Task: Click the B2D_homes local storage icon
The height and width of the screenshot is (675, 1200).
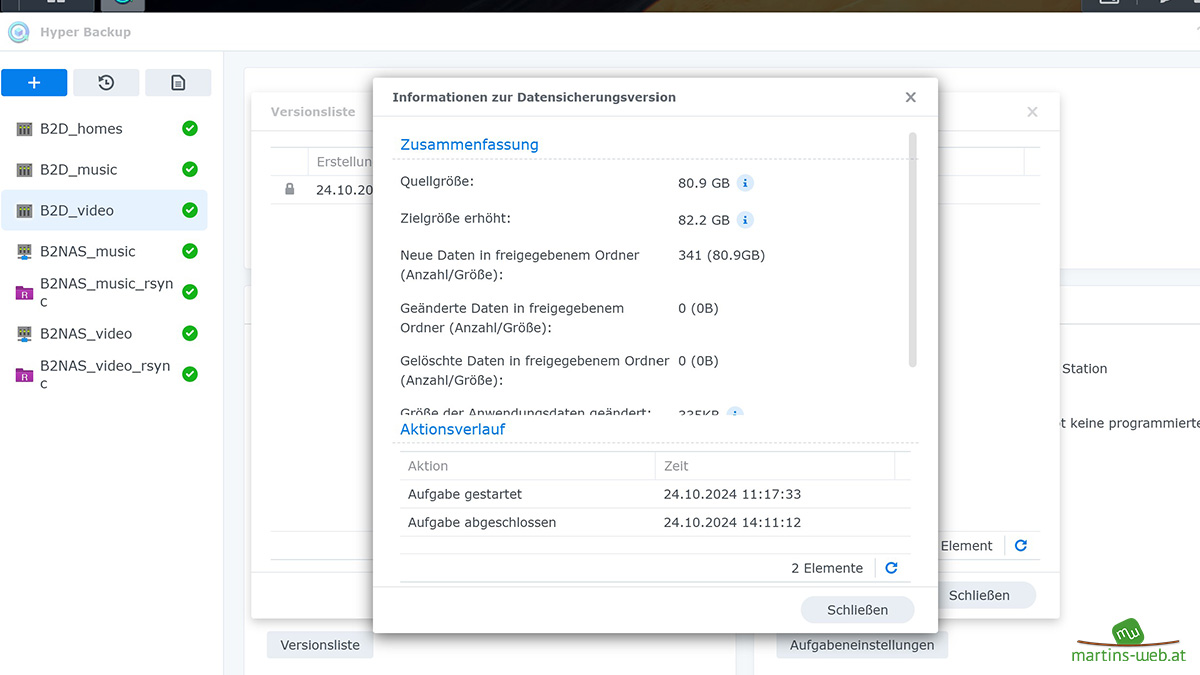Action: [x=25, y=129]
